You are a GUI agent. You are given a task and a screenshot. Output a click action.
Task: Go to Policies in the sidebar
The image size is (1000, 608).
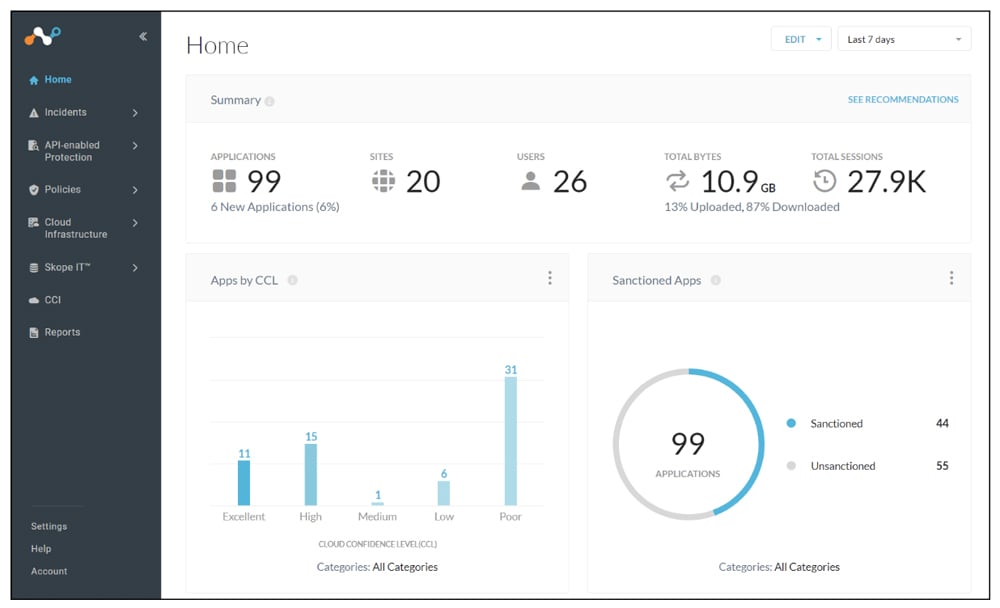[x=62, y=190]
